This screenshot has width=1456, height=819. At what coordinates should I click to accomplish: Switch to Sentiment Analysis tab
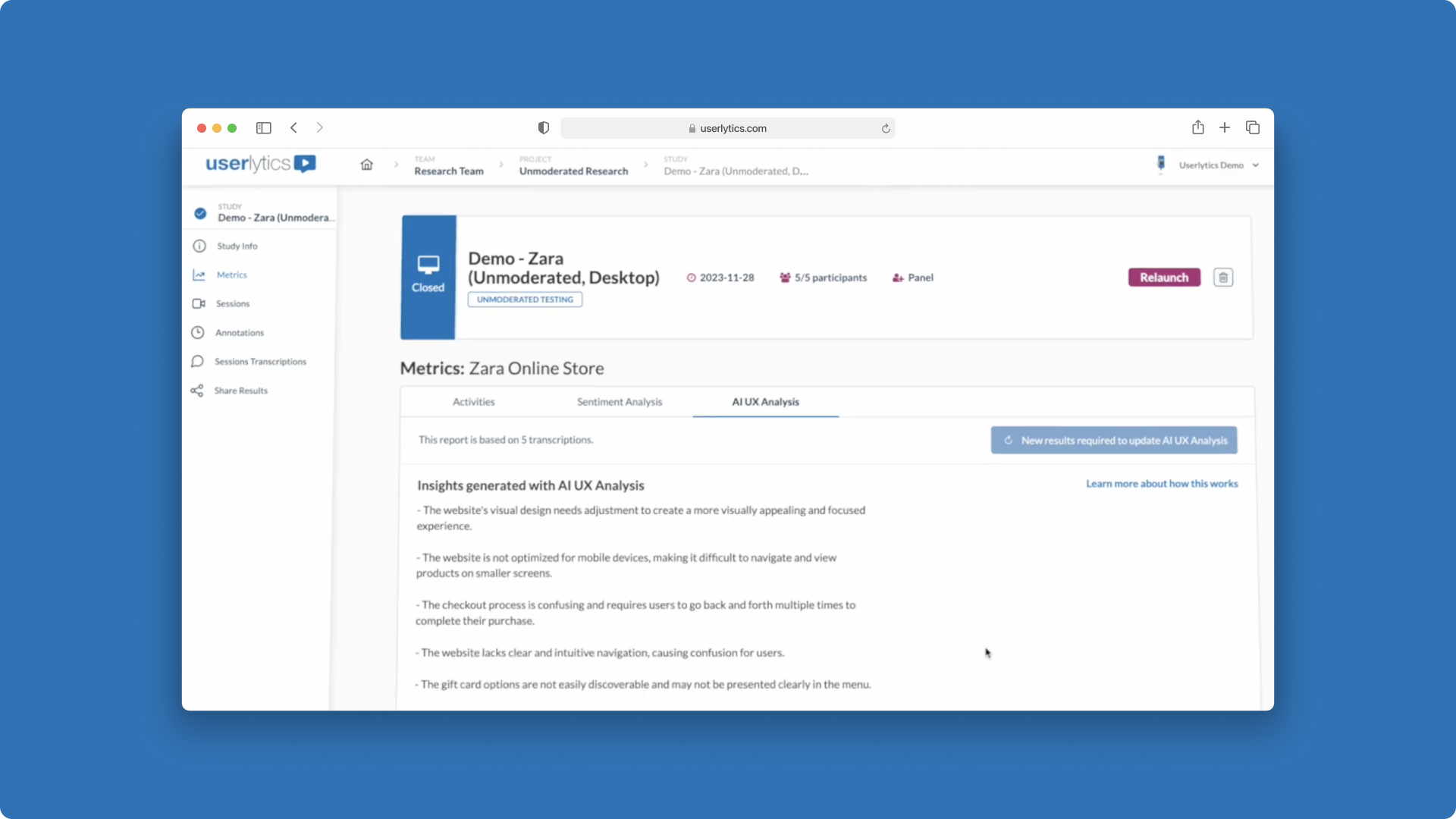619,402
